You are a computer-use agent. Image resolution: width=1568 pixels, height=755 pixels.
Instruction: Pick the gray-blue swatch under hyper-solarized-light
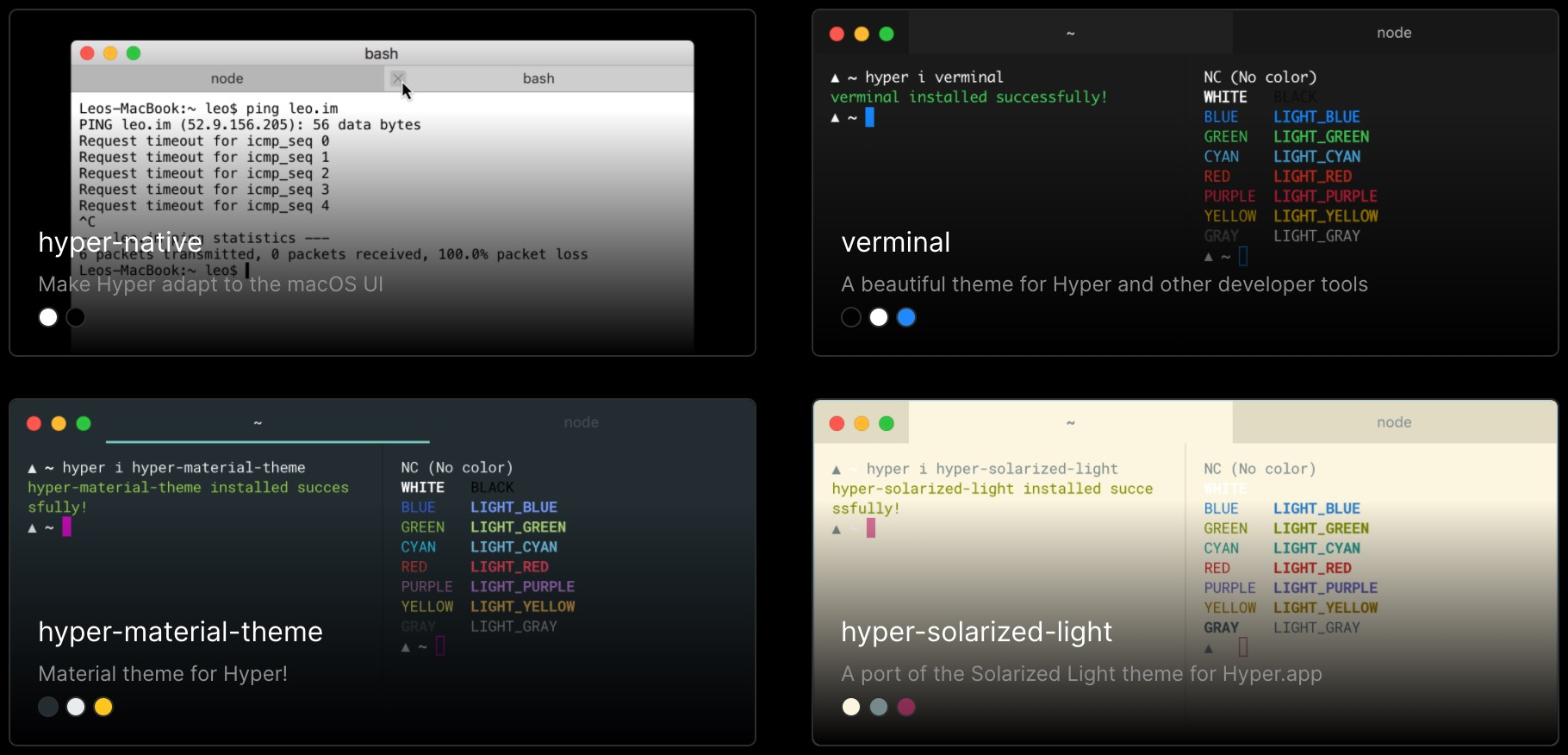click(879, 707)
